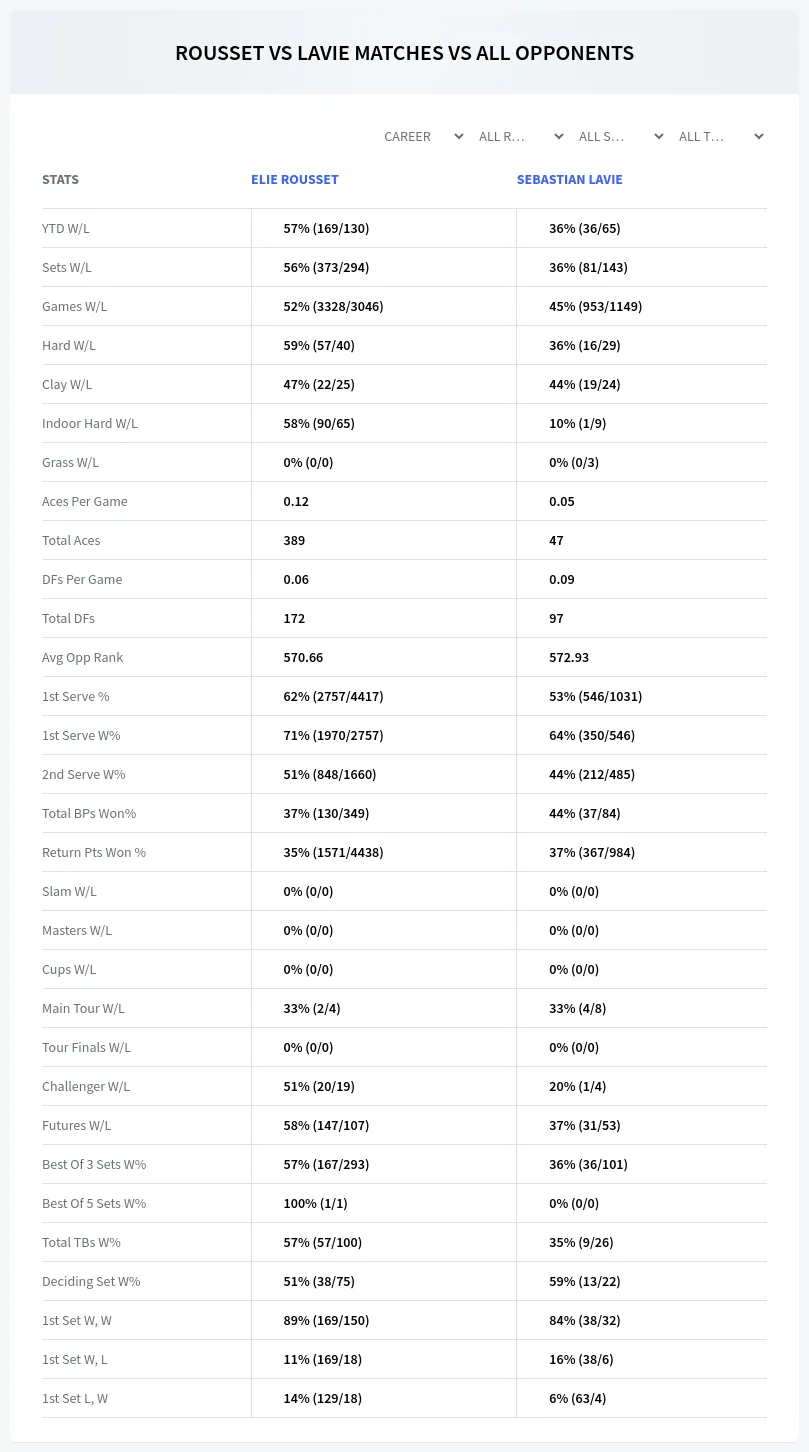Click the chevron arrow beside CAREER
809x1452 pixels.
point(459,136)
